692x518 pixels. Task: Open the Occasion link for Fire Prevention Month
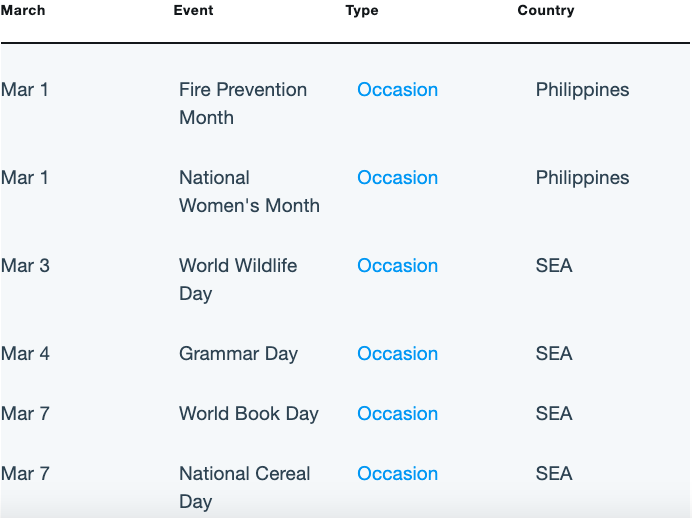pos(397,90)
